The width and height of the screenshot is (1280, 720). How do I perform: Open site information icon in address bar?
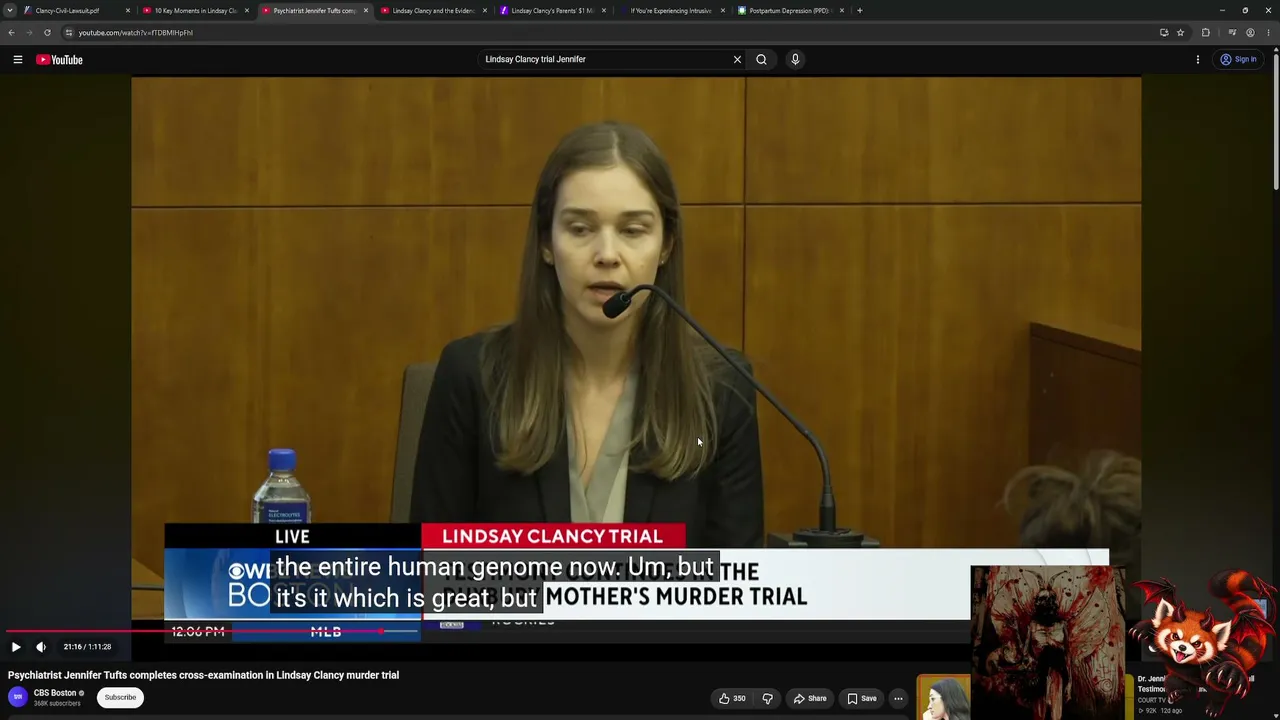(69, 33)
